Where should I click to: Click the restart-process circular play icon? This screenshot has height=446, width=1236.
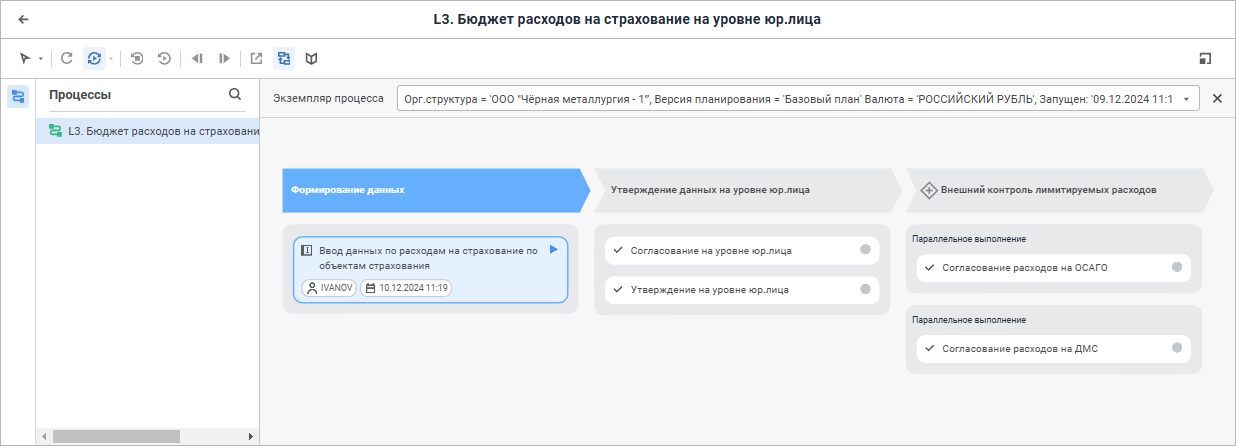[x=164, y=59]
